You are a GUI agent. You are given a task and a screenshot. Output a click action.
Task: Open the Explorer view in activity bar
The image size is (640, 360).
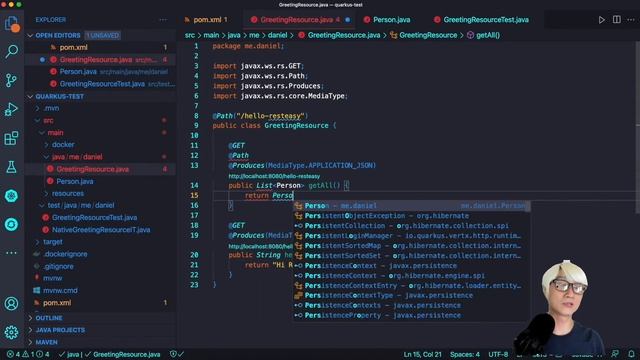pyautogui.click(x=11, y=24)
